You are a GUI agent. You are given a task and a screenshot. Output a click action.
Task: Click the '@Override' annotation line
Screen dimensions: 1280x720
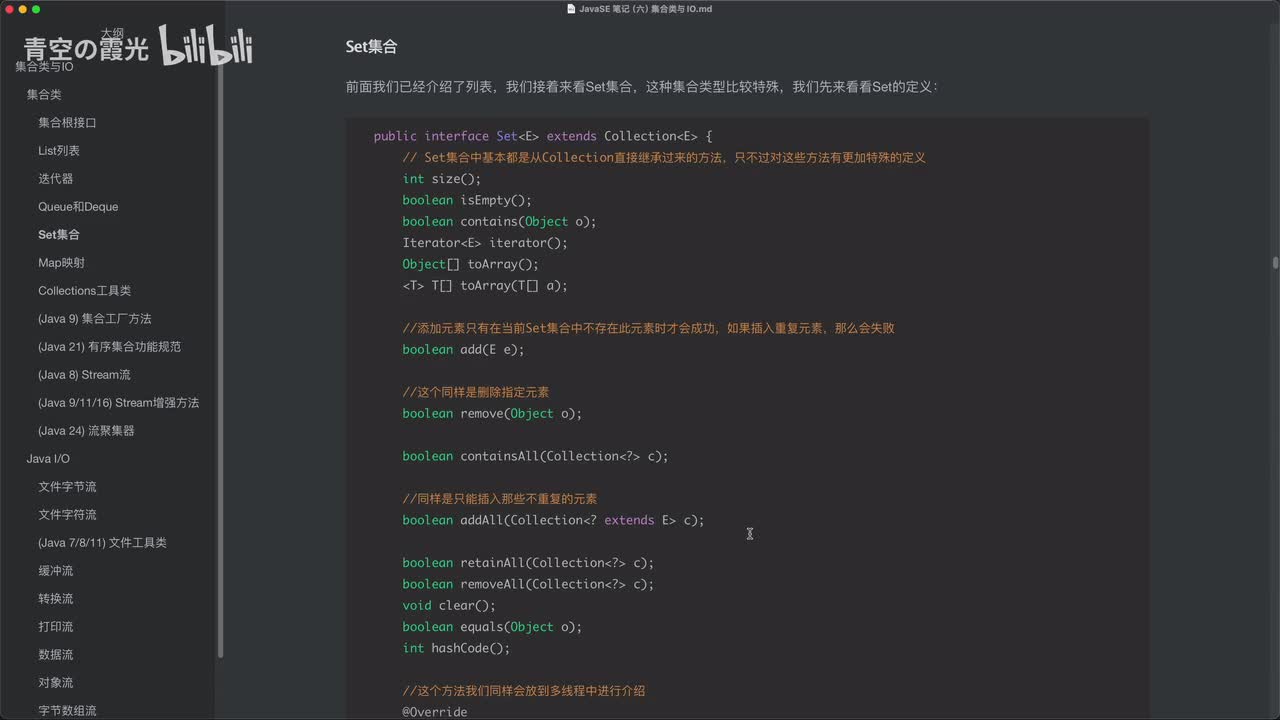pos(435,712)
